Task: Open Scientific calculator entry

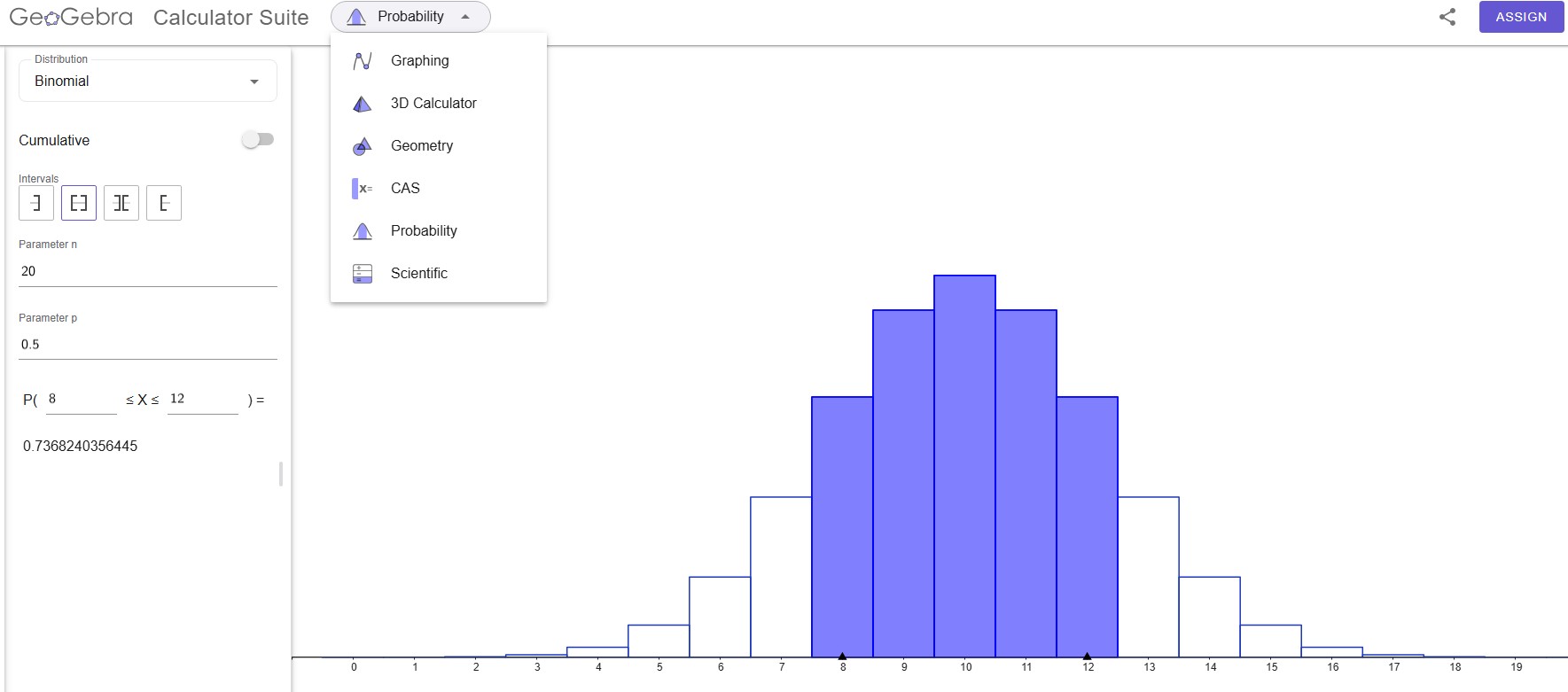Action: [x=439, y=274]
